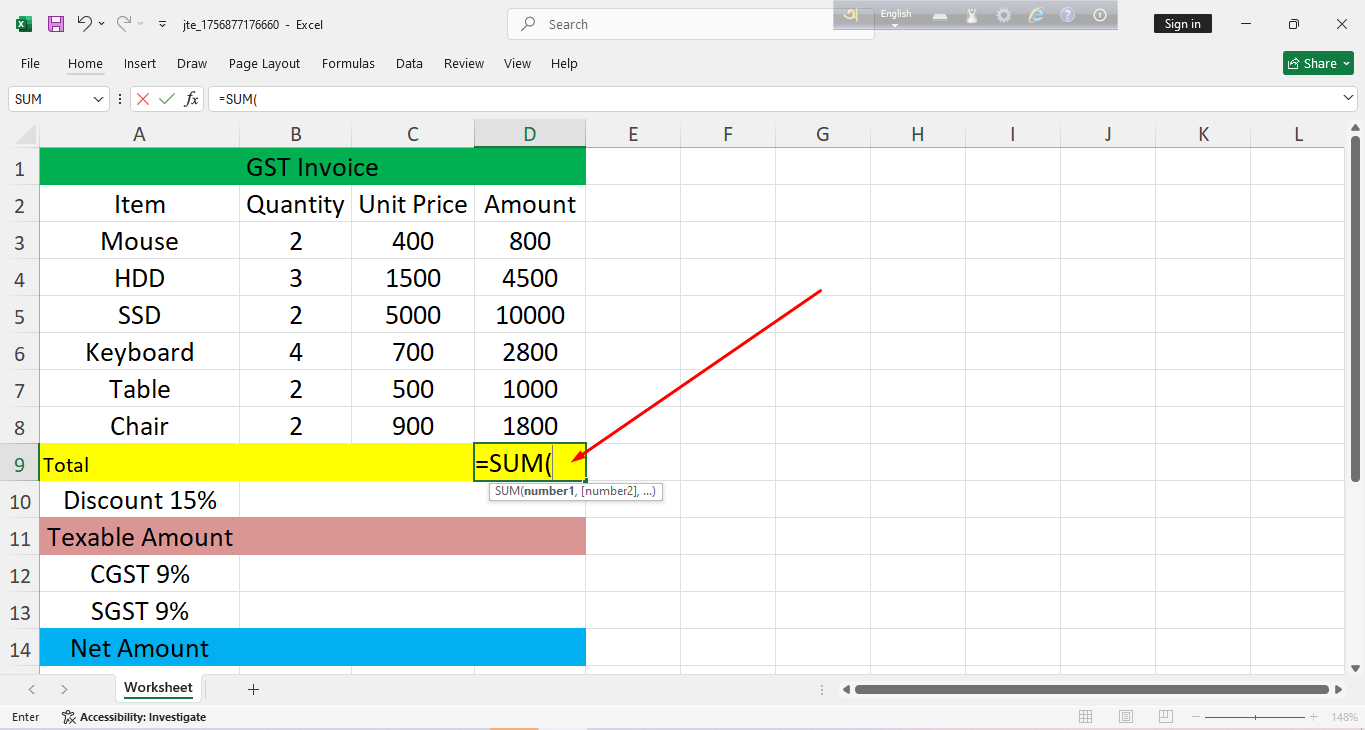The height and width of the screenshot is (730, 1365).
Task: Click the Save icon in title bar
Action: [x=56, y=24]
